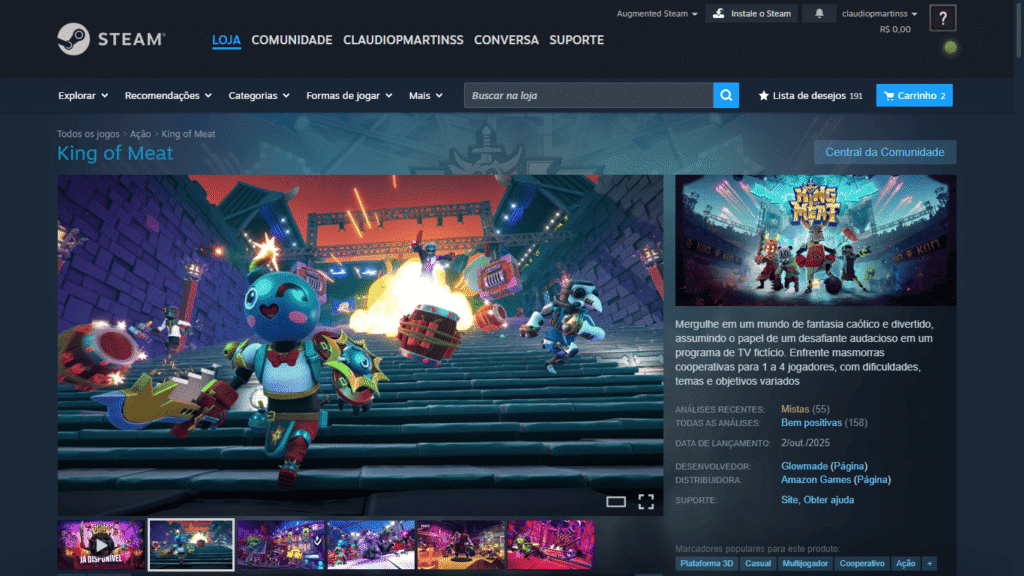
Task: Enter fullscreen view for the screenshot
Action: coord(646,502)
